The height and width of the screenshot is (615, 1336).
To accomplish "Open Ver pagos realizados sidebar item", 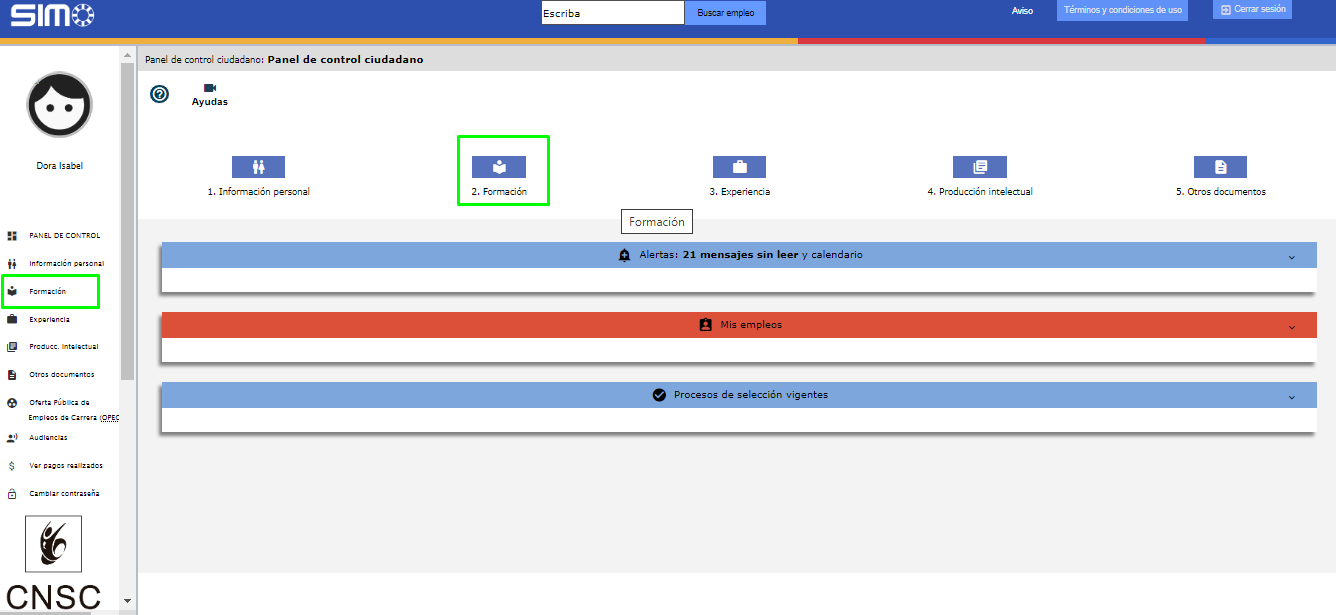I will 65,466.
